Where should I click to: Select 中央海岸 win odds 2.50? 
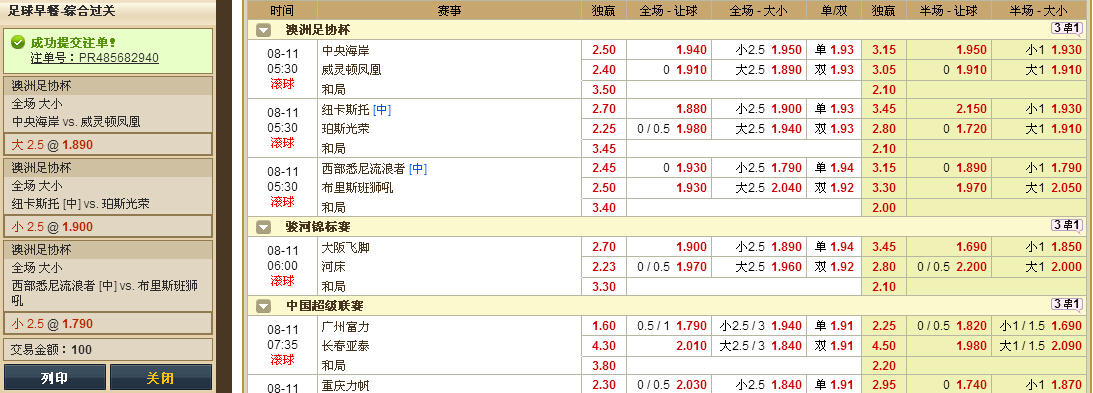604,50
